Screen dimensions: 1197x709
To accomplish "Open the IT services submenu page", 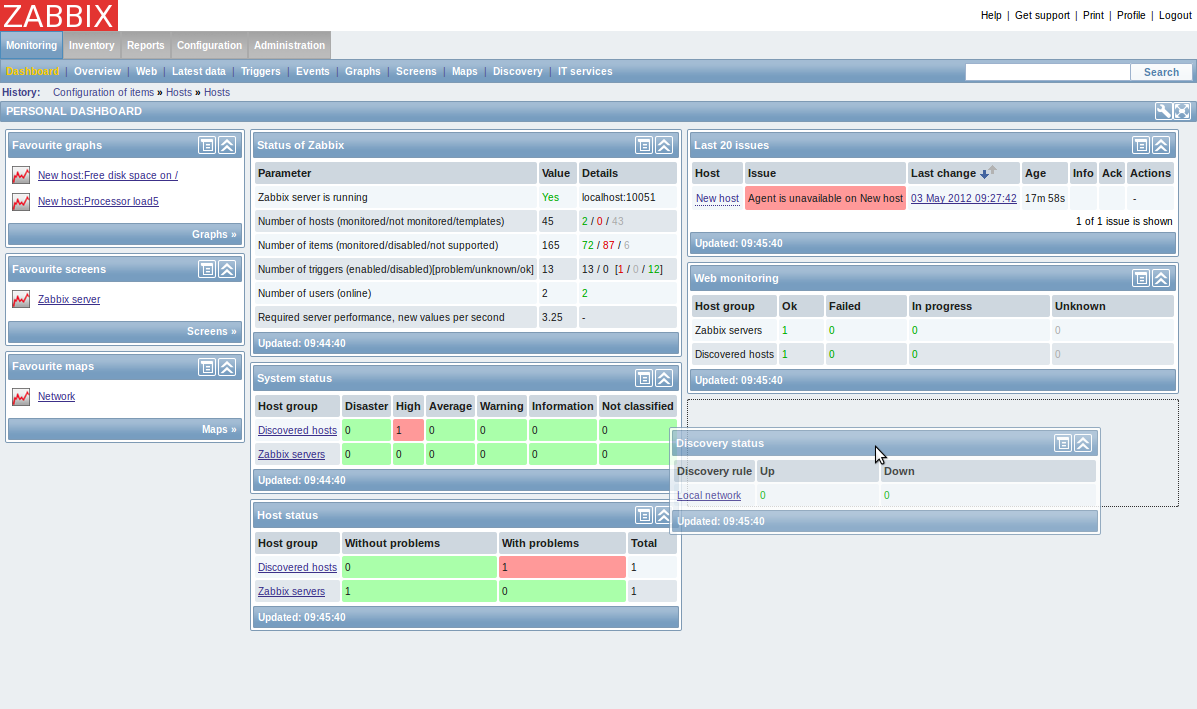I will 585,72.
